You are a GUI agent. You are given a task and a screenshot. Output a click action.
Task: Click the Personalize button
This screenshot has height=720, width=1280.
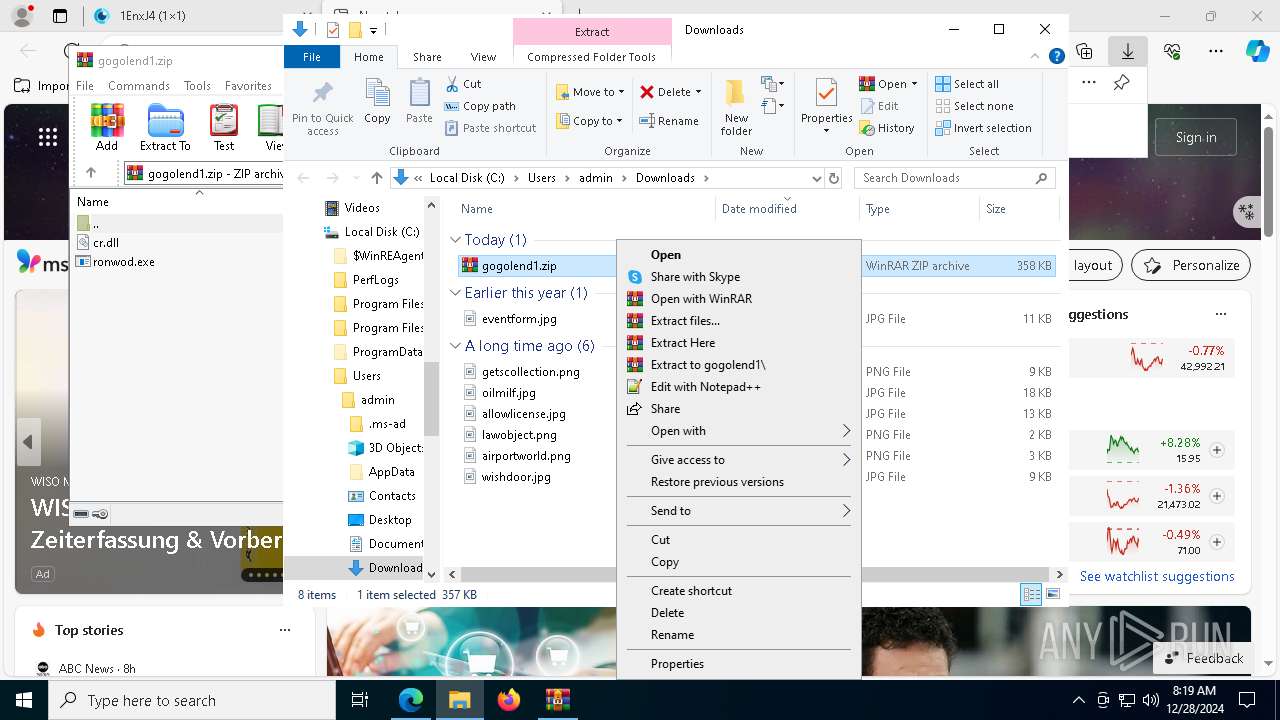1193,265
